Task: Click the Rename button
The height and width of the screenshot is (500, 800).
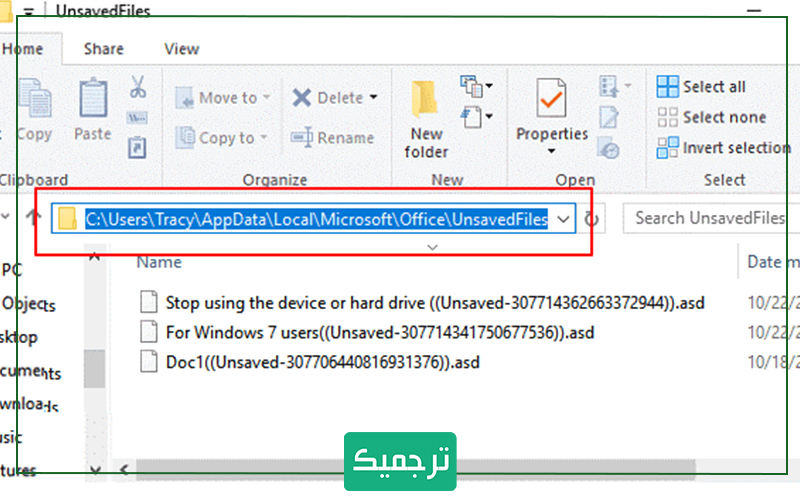Action: tap(333, 137)
